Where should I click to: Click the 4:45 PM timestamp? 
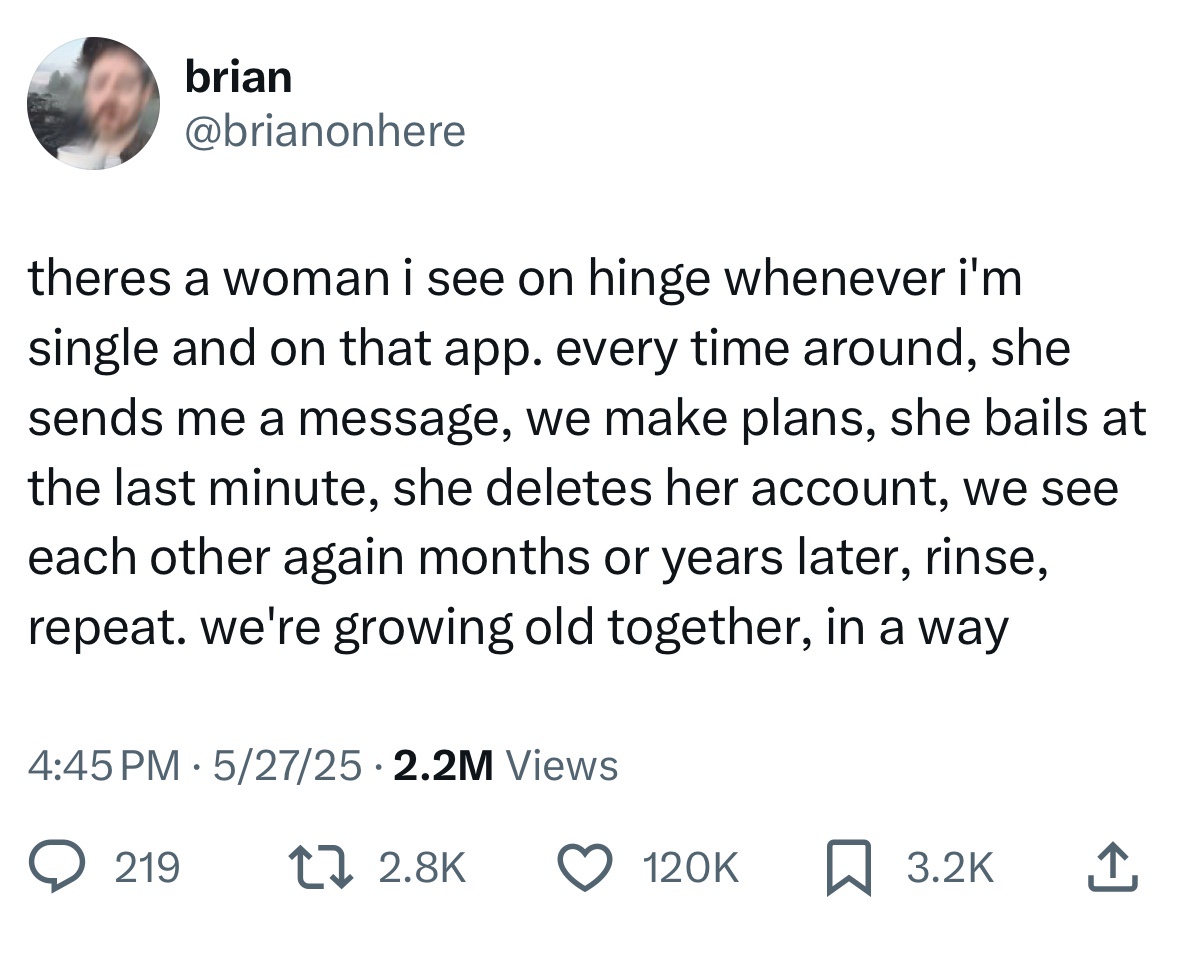(x=98, y=766)
